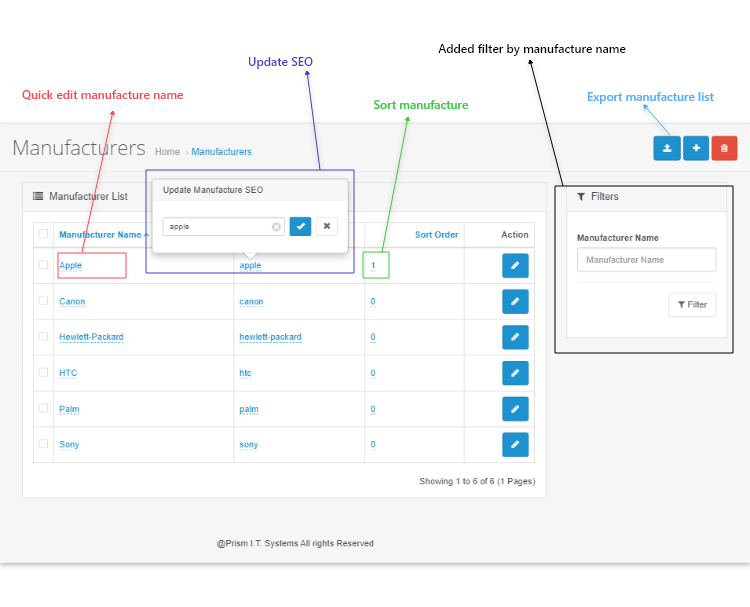Image resolution: width=750 pixels, height=607 pixels.
Task: Clear the SEO input text with the circle-x icon
Action: [276, 227]
